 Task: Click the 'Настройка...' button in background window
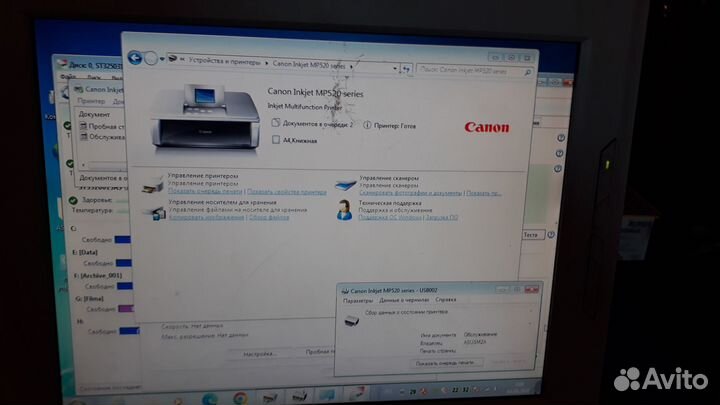tap(259, 354)
